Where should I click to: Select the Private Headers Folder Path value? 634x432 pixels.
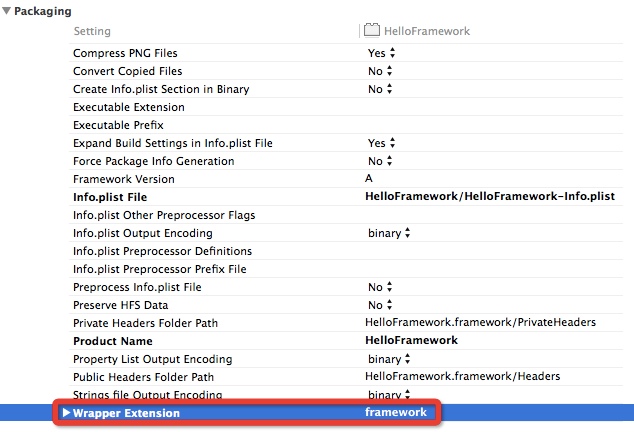480,322
